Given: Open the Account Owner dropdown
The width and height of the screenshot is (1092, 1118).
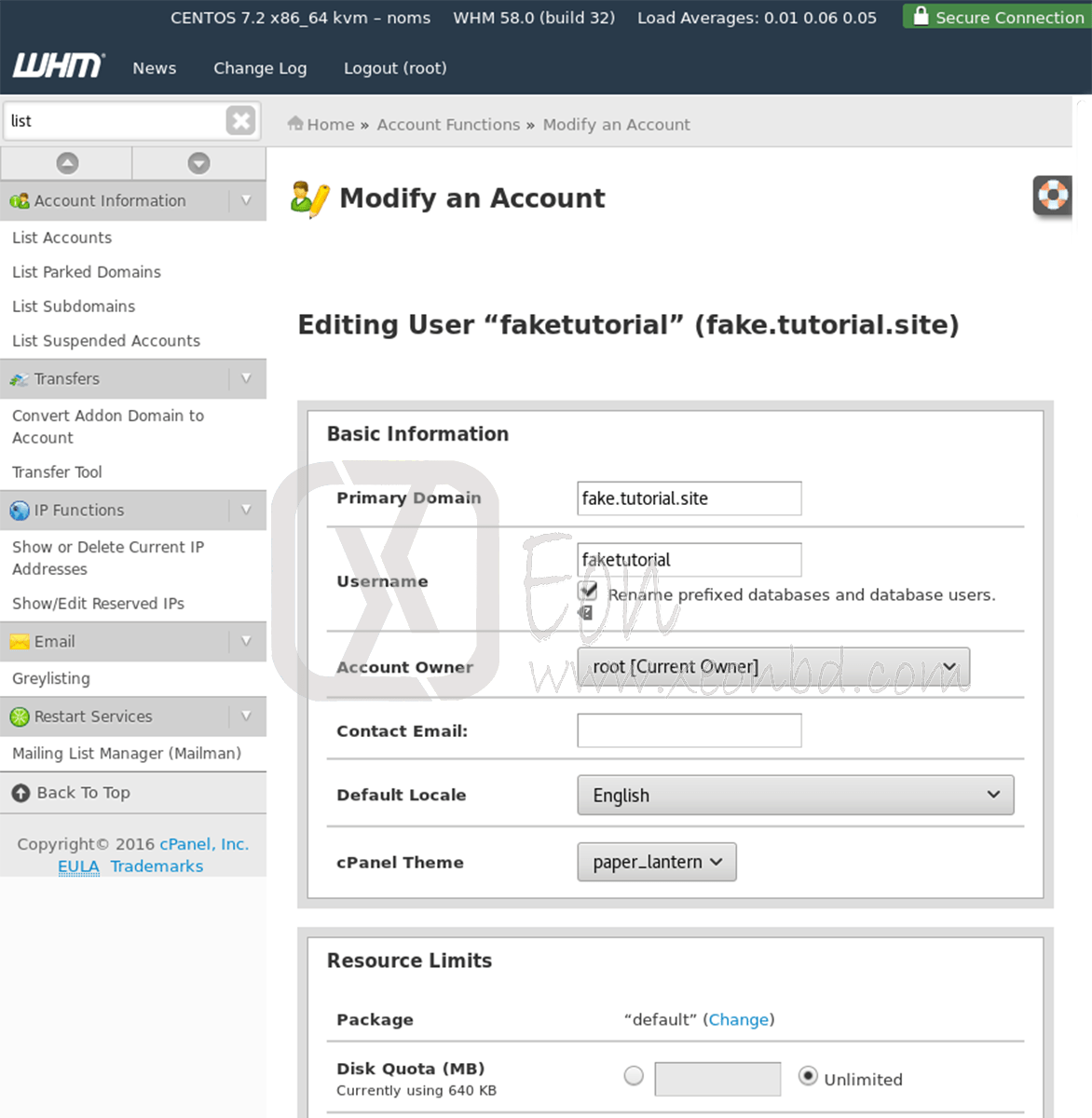Looking at the screenshot, I should click(x=773, y=666).
